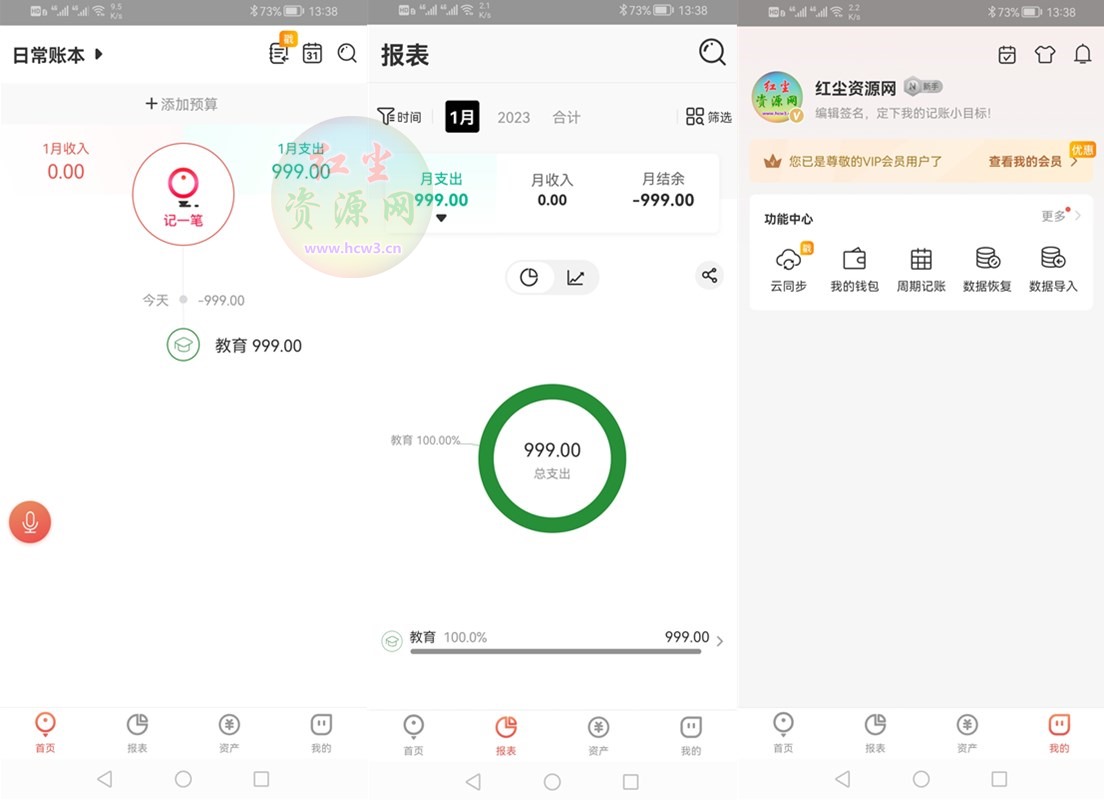The width and height of the screenshot is (1104, 800).
Task: Tap the share icon on report screen
Action: coord(709,275)
